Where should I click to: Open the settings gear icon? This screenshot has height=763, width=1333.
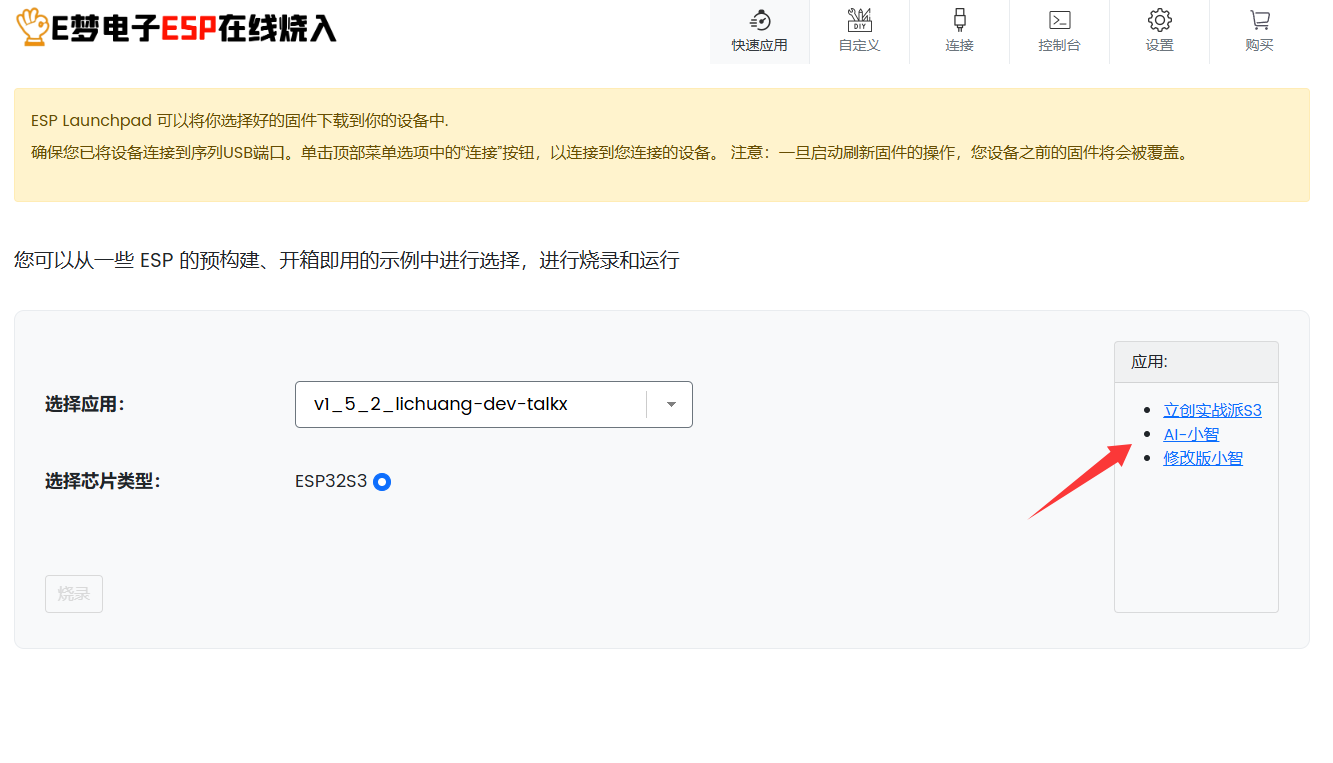tap(1159, 20)
